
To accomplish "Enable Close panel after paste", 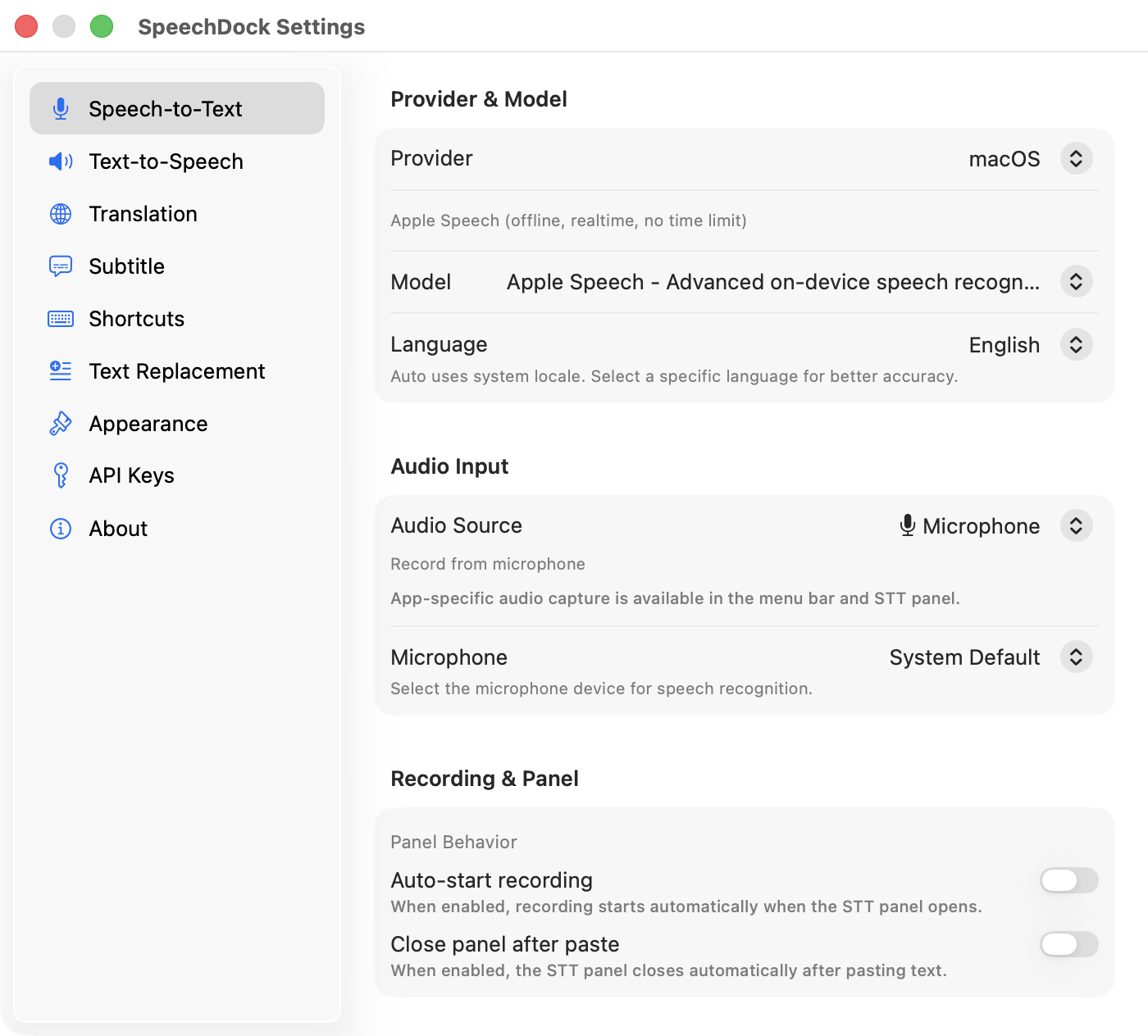I will (1068, 944).
